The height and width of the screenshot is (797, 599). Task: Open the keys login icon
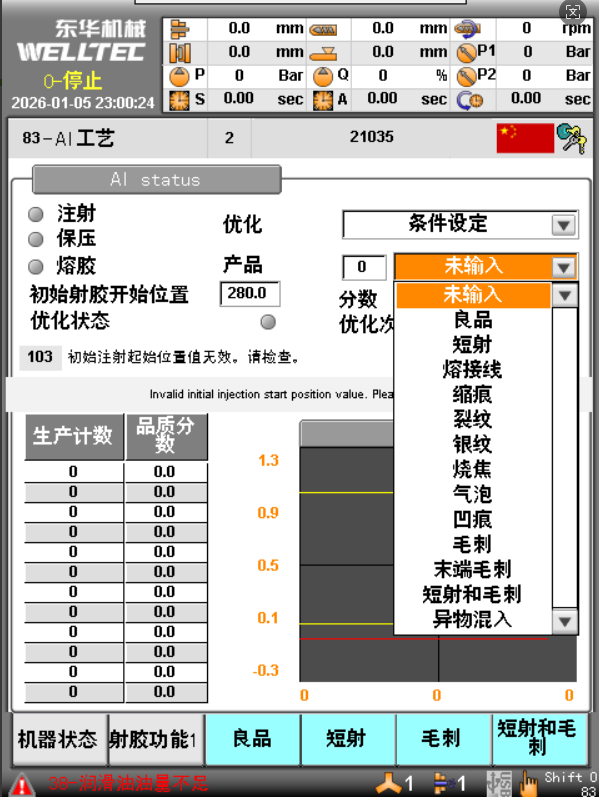(x=572, y=138)
